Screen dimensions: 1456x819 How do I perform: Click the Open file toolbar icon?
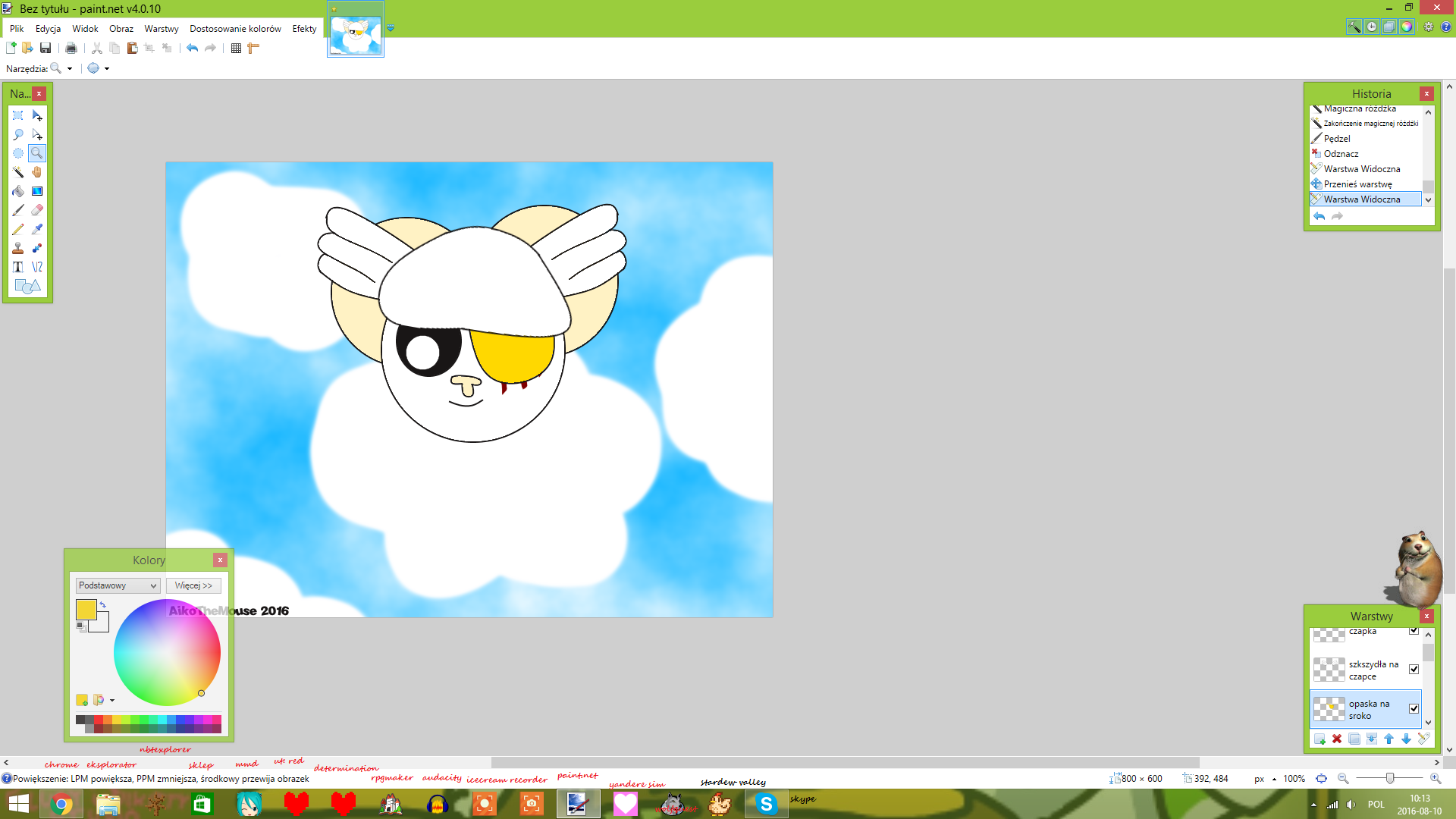tap(28, 48)
